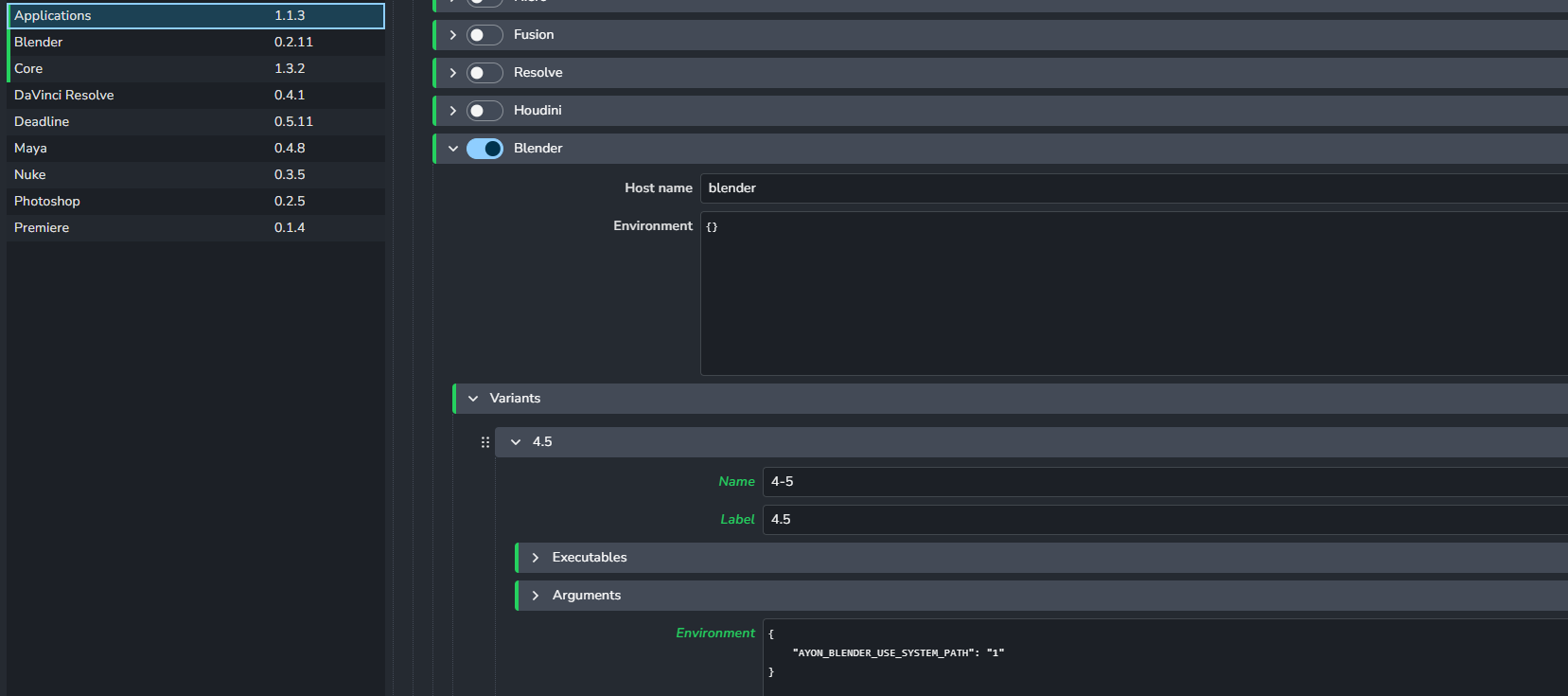Expand the Arguments section

coord(536,596)
